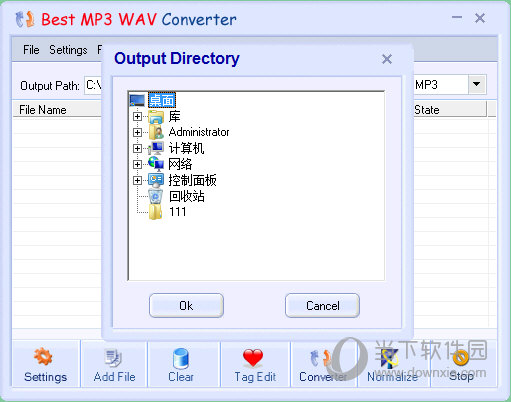This screenshot has width=511, height=402.
Task: Close the Output Directory dialog
Action: point(387,59)
